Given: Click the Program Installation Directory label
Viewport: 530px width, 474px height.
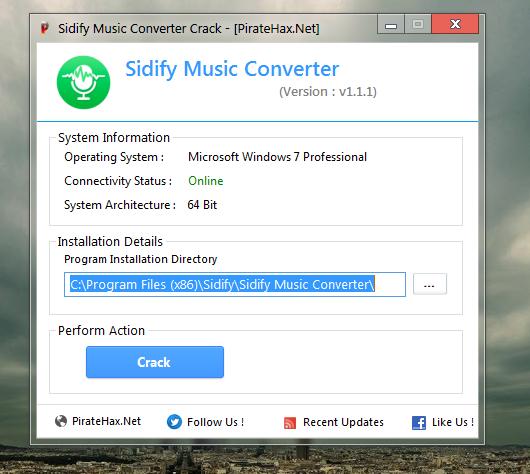Looking at the screenshot, I should pyautogui.click(x=141, y=259).
